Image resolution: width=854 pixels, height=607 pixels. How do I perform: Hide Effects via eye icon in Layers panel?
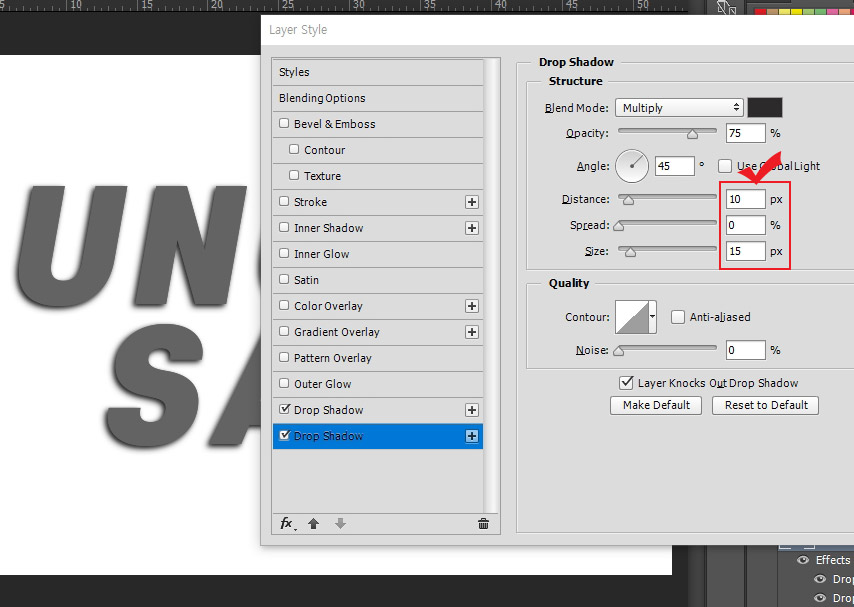(x=803, y=560)
